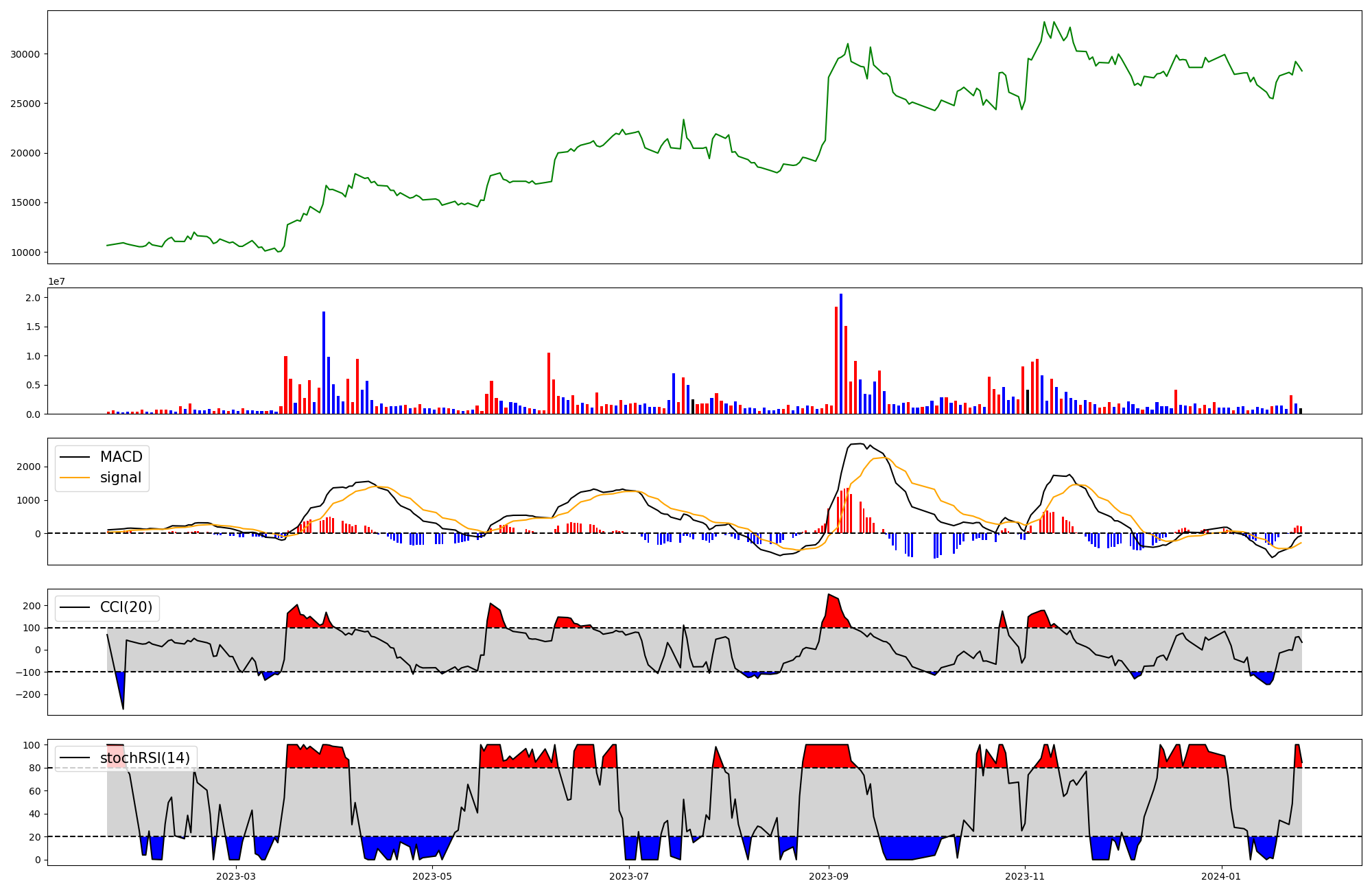Image resolution: width=1372 pixels, height=892 pixels.
Task: Click the orange signal legend line sample
Action: click(75, 478)
